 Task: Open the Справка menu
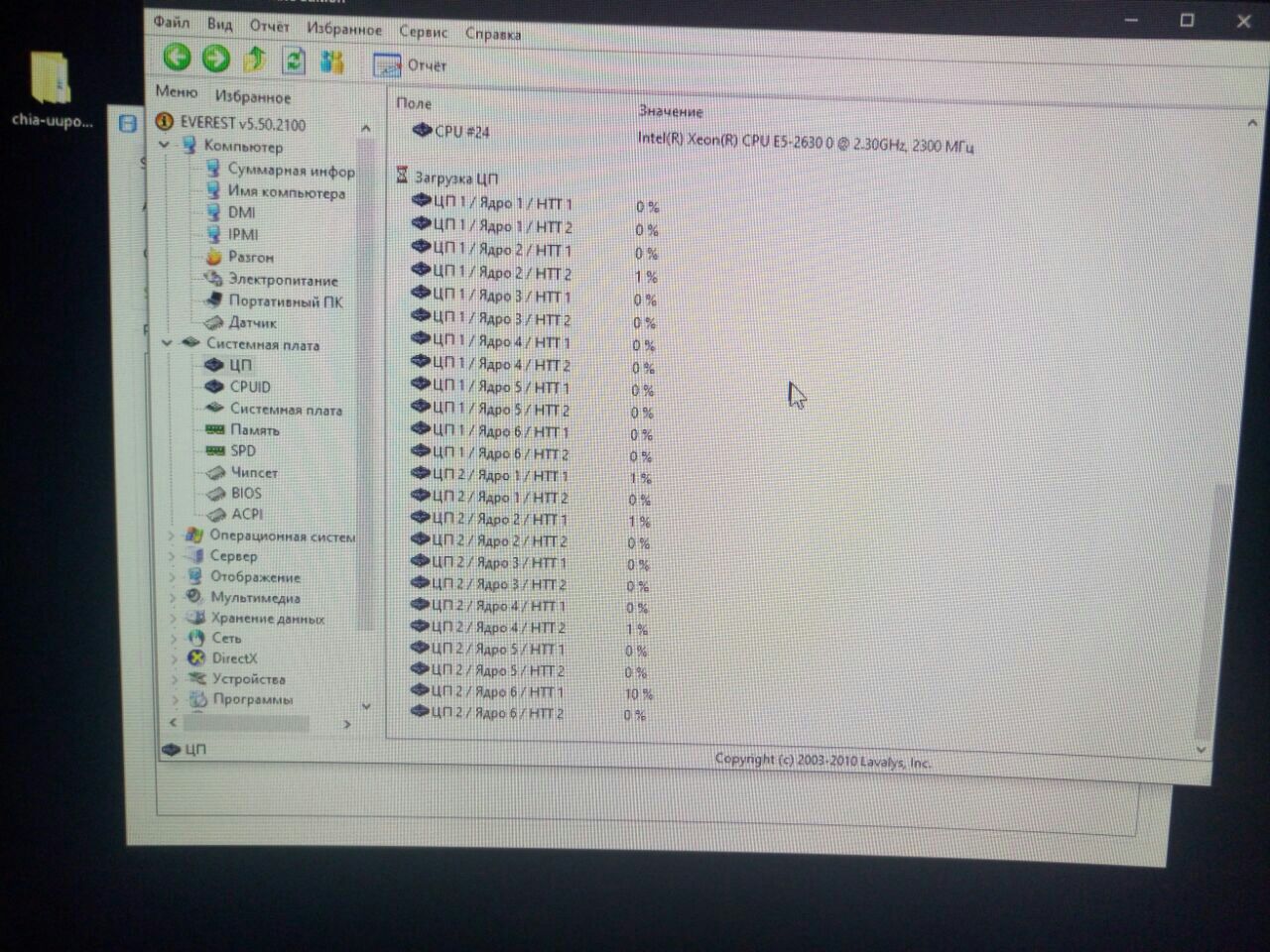492,34
